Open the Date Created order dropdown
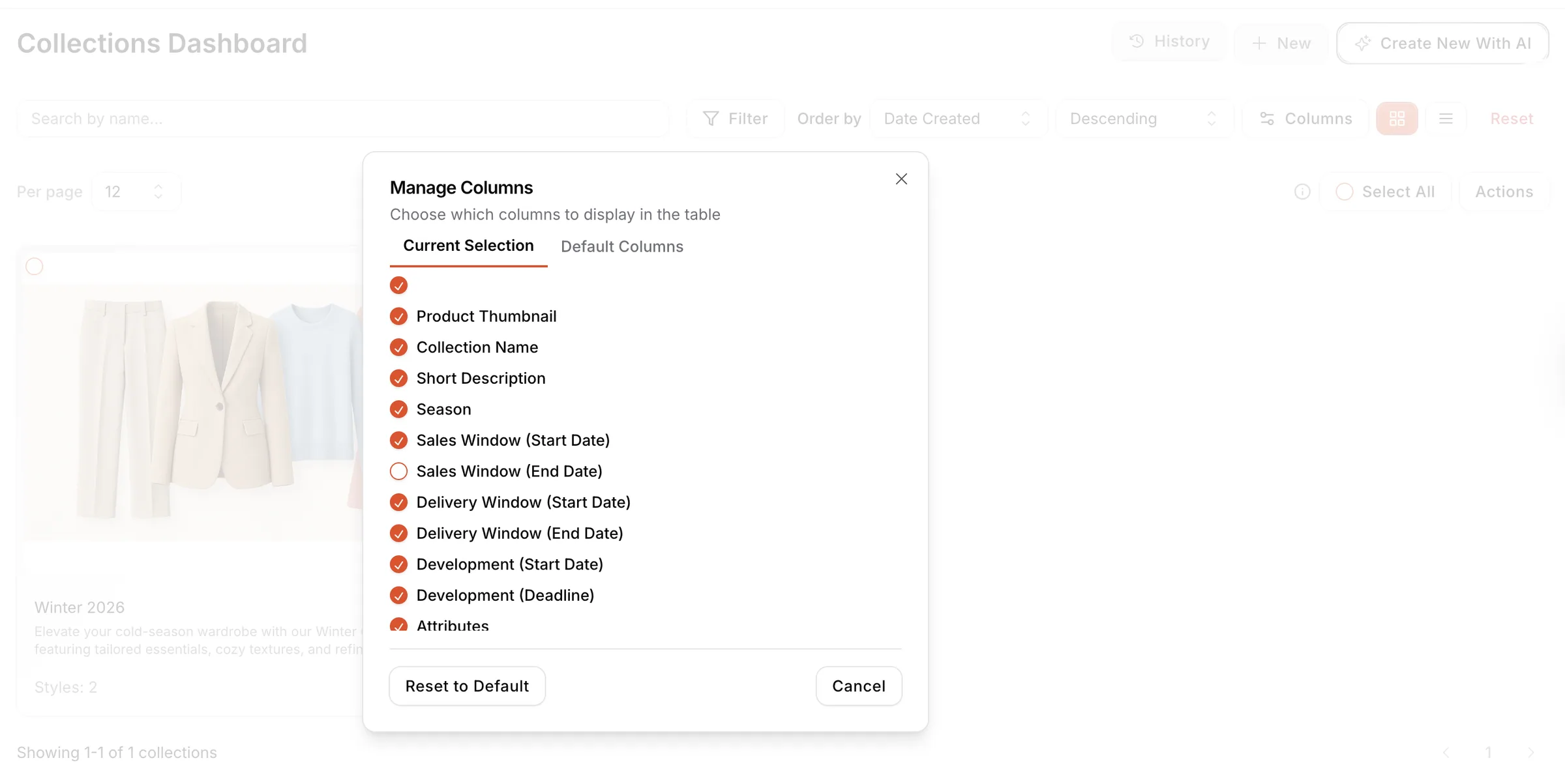The height and width of the screenshot is (784, 1565). (958, 119)
